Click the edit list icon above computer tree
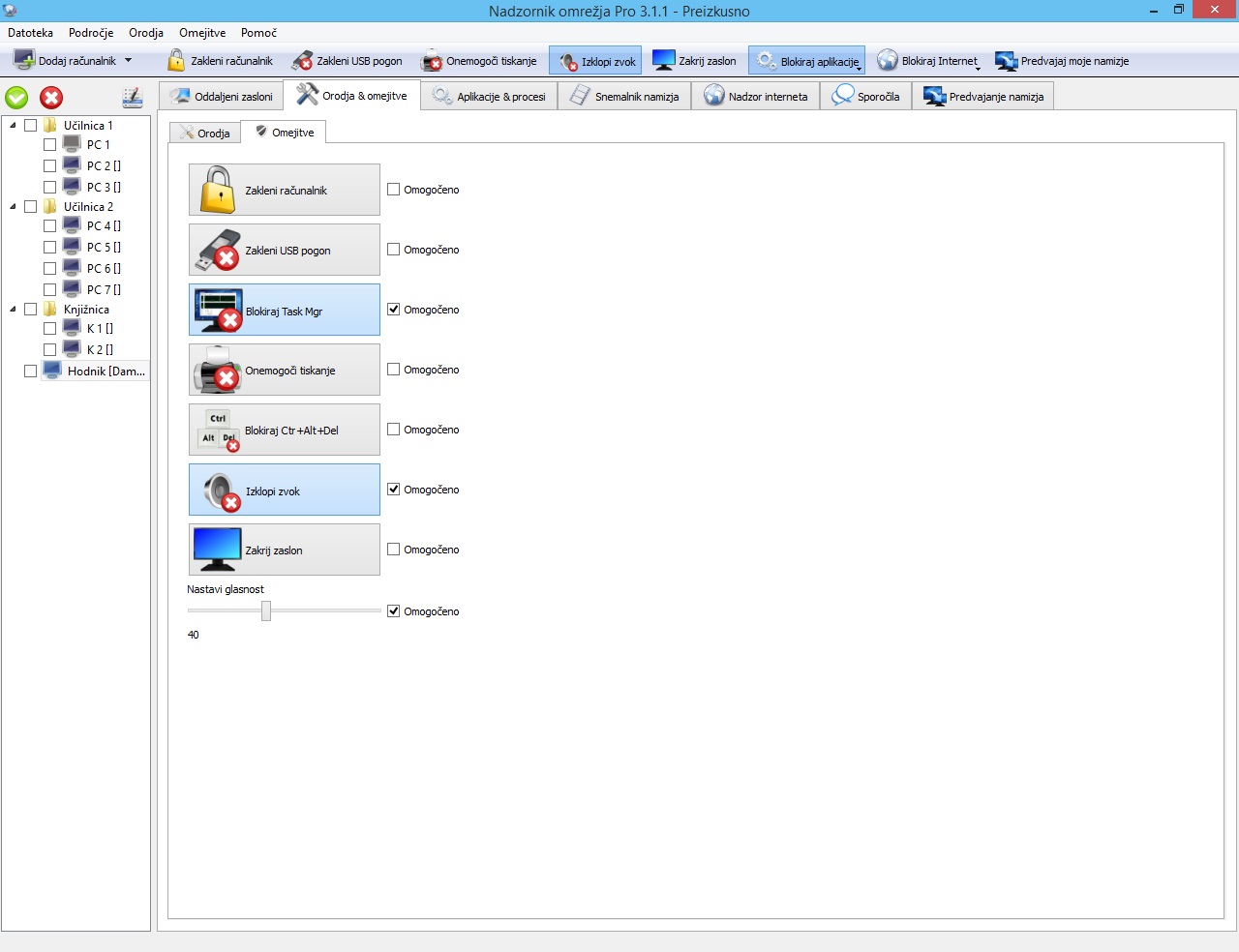1239x952 pixels. (132, 98)
